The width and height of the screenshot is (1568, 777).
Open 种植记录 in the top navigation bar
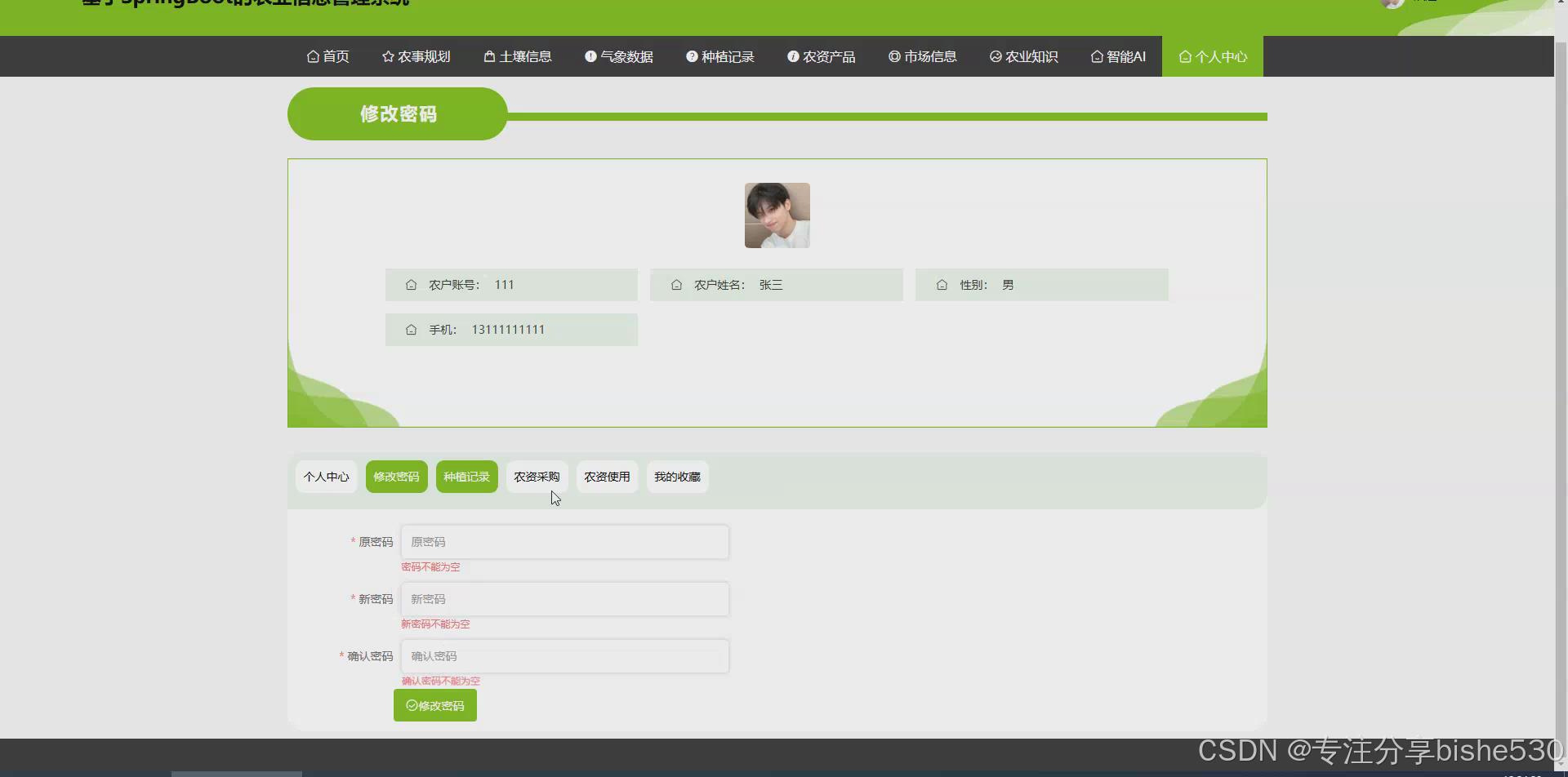(x=719, y=56)
